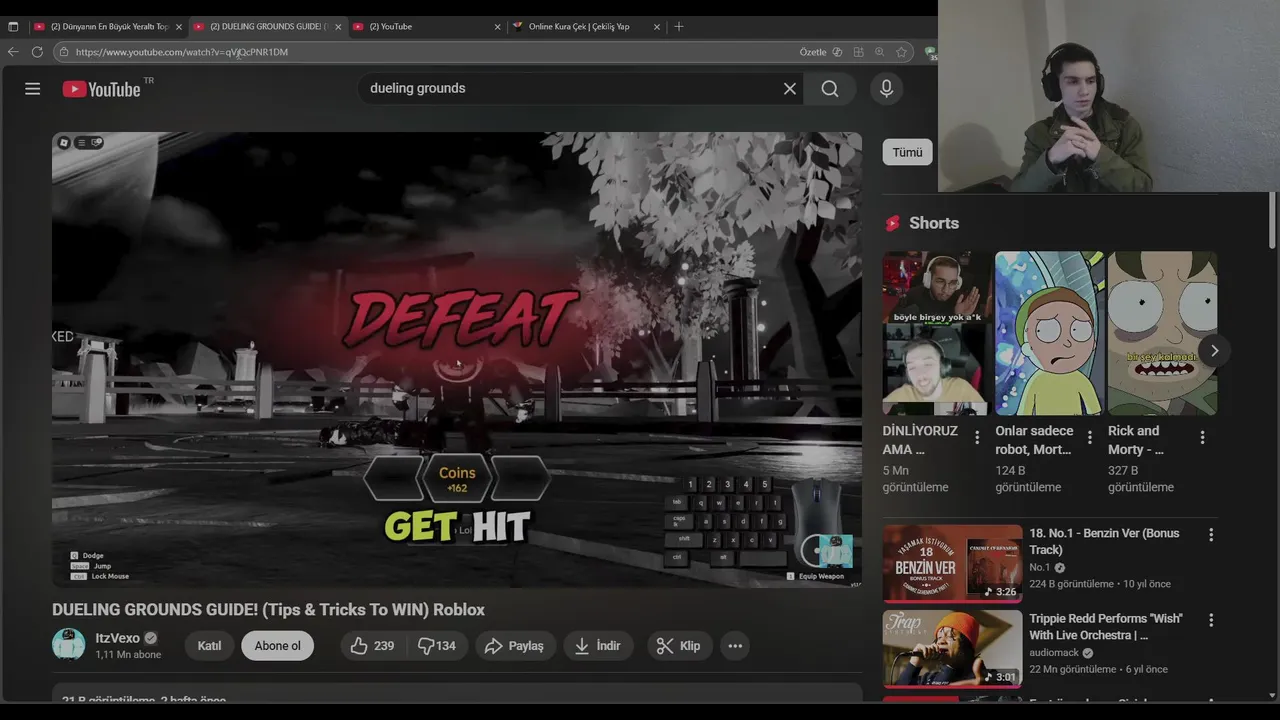Clear the search box text
1280x720 pixels.
[790, 89]
